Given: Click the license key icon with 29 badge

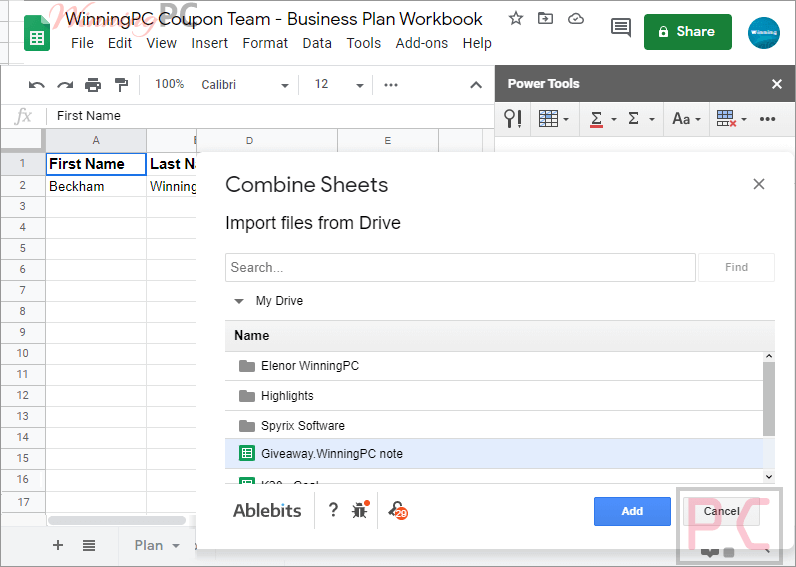Looking at the screenshot, I should (398, 510).
